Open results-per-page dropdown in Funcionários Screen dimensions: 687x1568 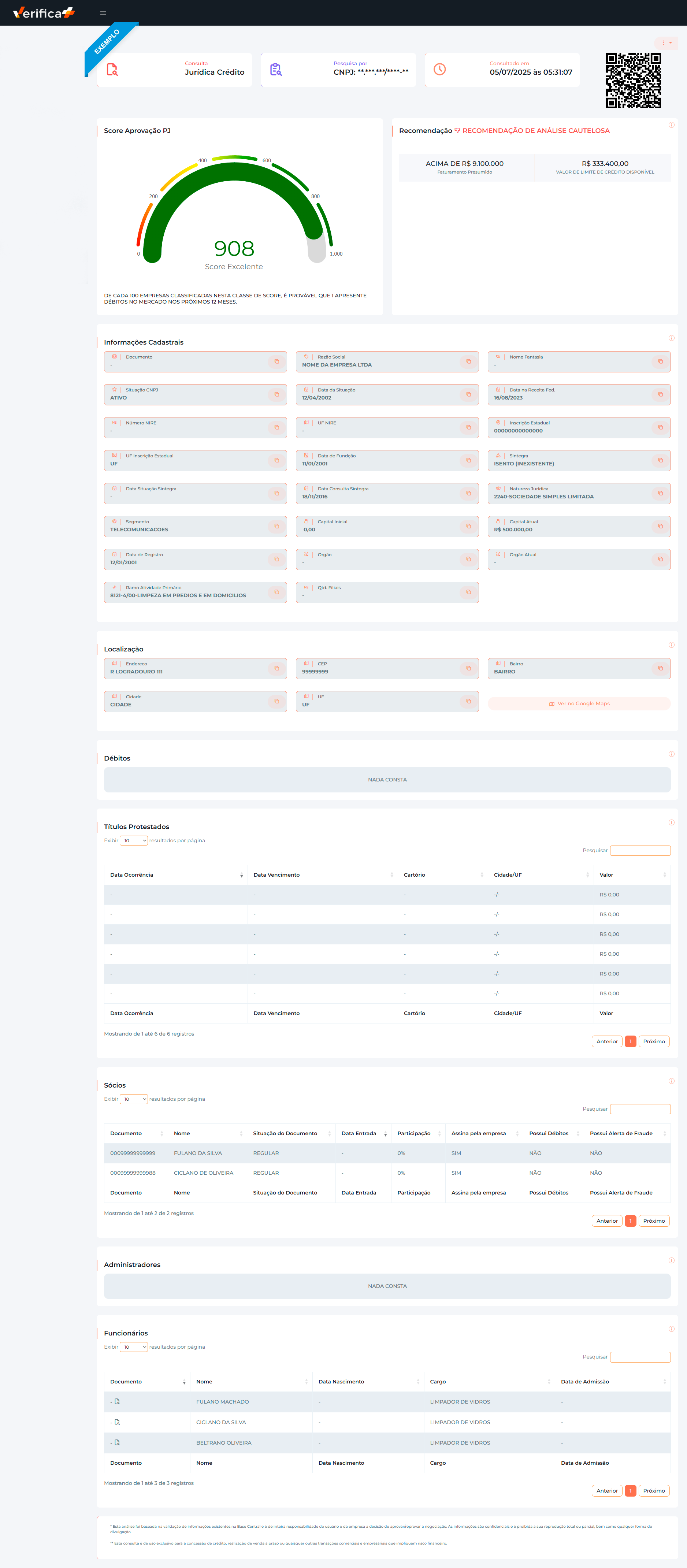(134, 1347)
